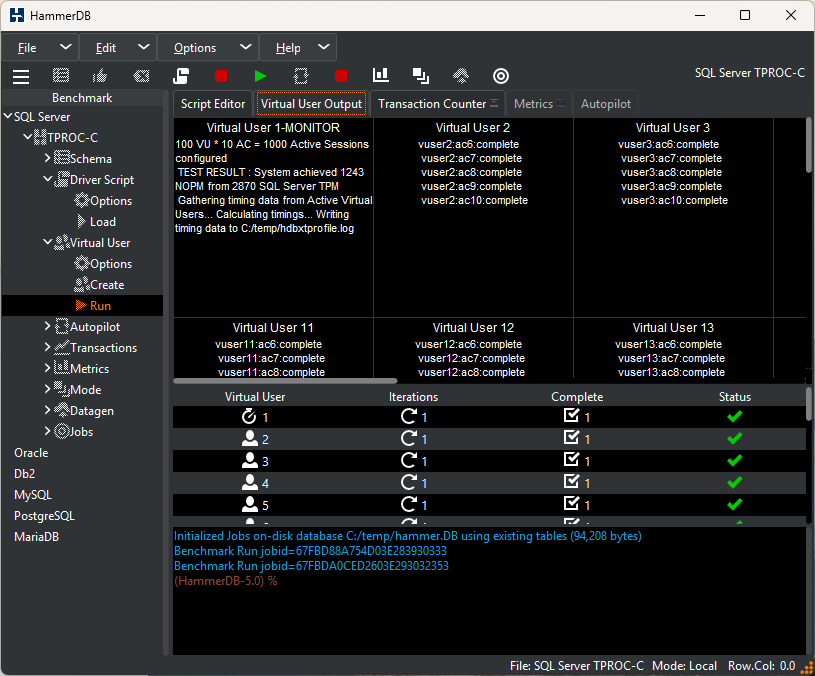Viewport: 815px width, 676px height.
Task: Open the File menu
Action: click(x=40, y=47)
